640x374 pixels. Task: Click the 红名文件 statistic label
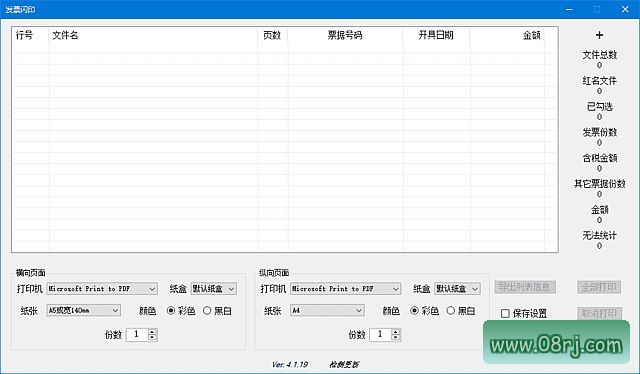[x=599, y=81]
